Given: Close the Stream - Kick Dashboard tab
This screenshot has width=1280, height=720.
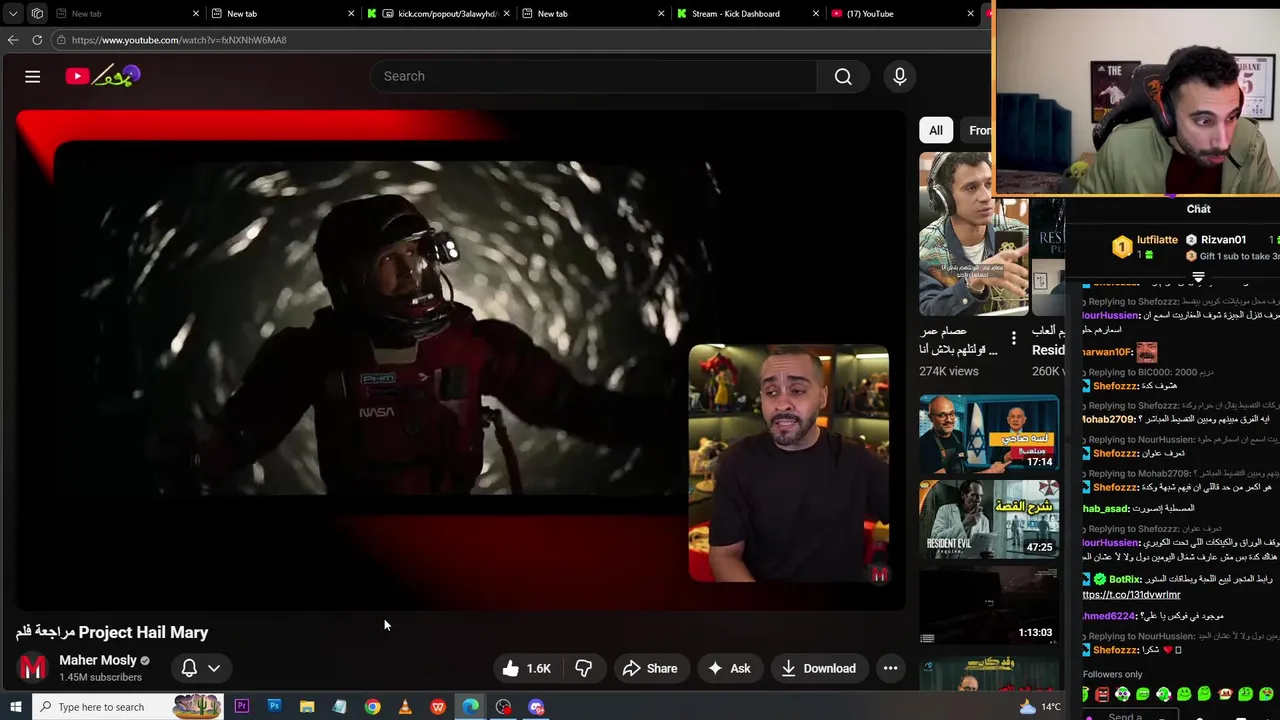Looking at the screenshot, I should click(x=815, y=13).
